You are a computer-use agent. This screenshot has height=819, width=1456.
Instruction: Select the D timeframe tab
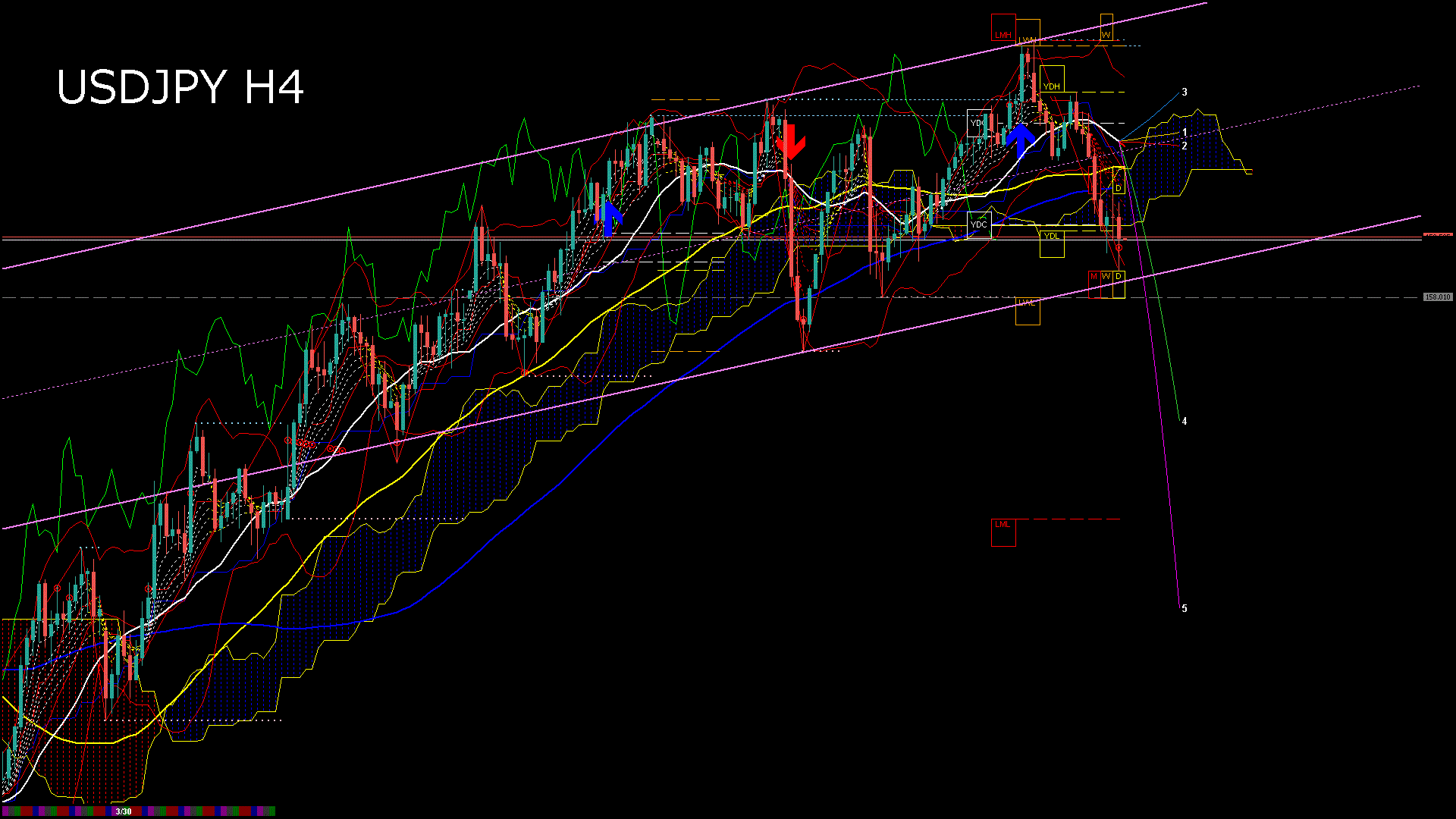click(x=1118, y=276)
